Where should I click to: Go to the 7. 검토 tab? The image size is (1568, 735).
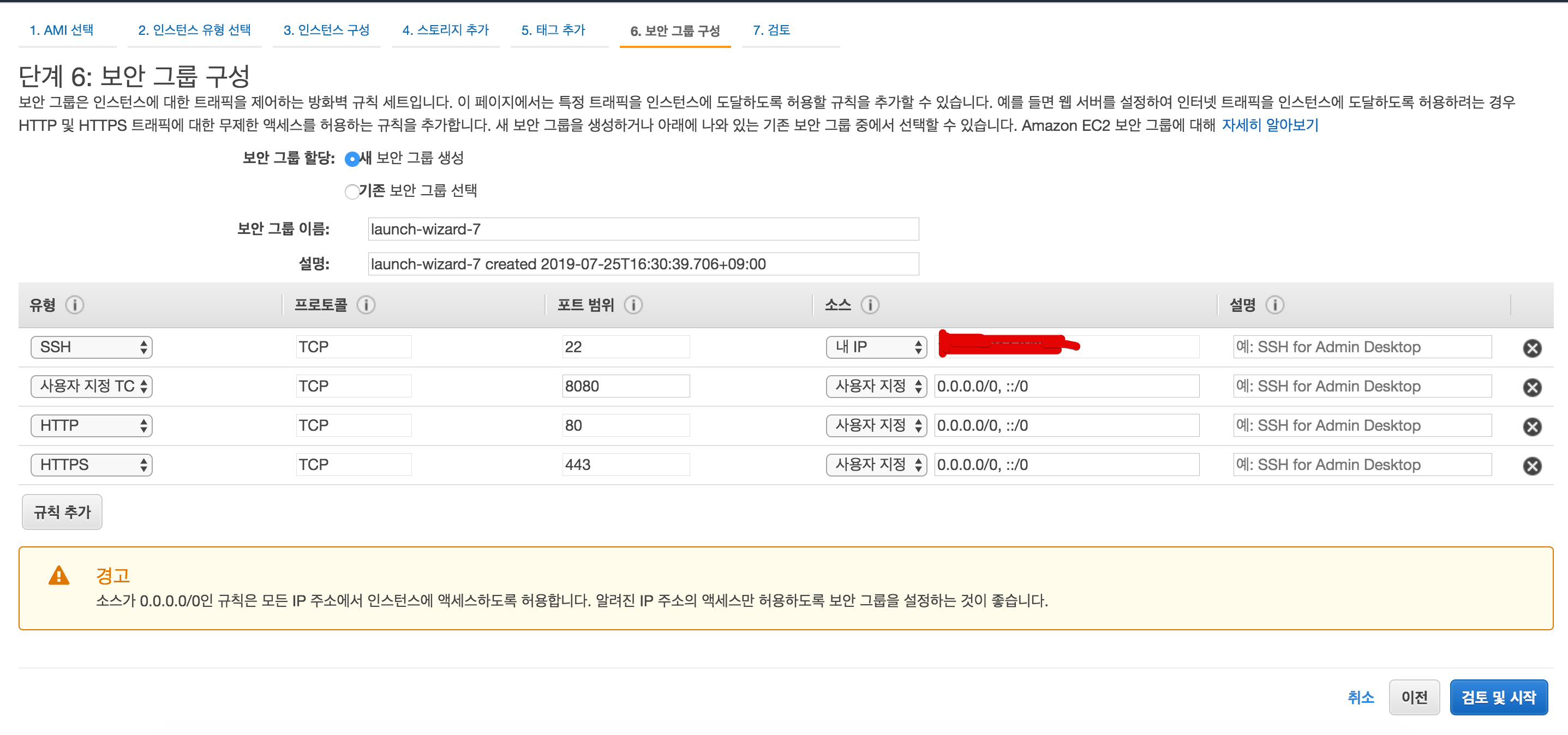pyautogui.click(x=771, y=31)
